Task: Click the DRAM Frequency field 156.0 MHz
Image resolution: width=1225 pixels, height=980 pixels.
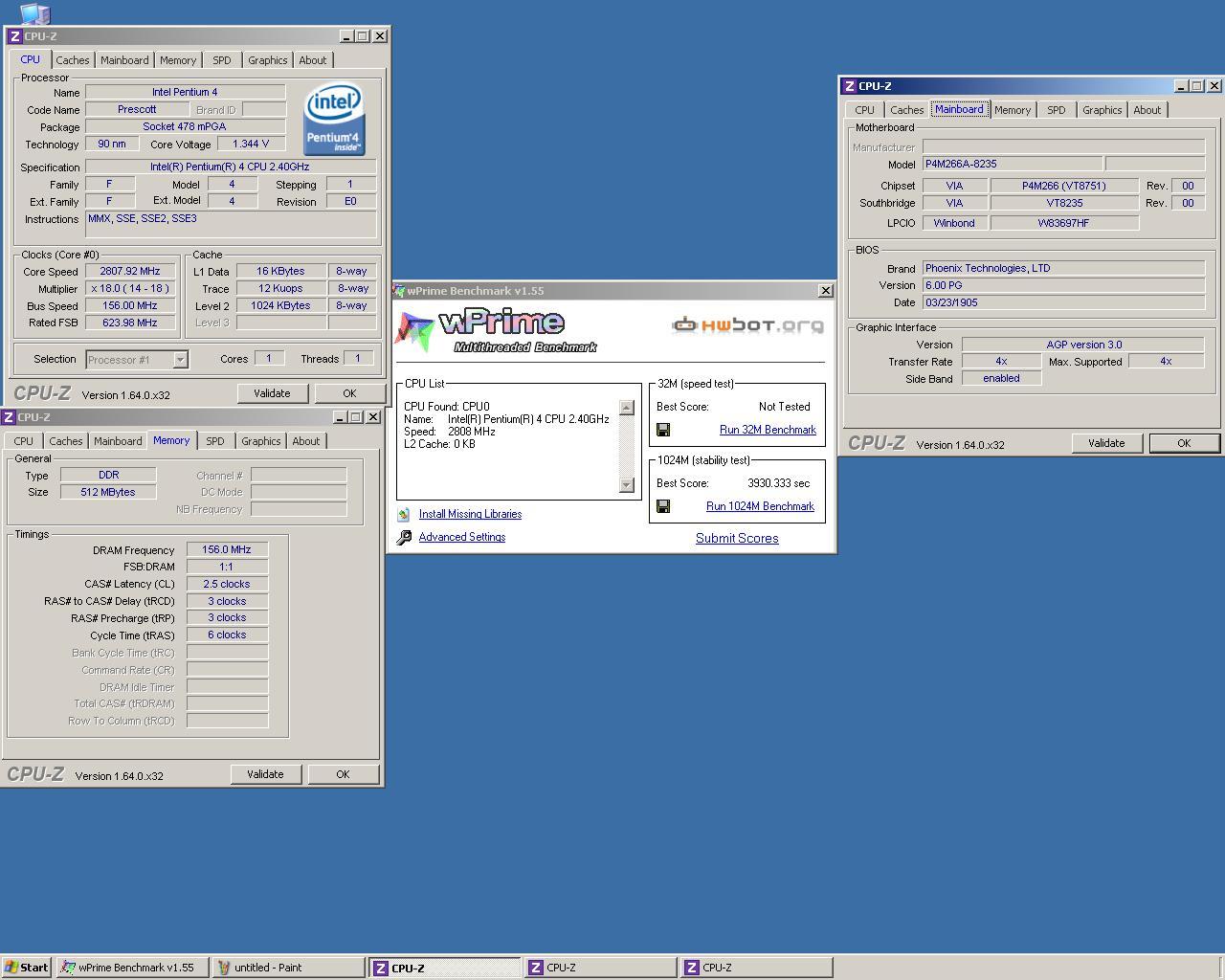Action: (227, 549)
